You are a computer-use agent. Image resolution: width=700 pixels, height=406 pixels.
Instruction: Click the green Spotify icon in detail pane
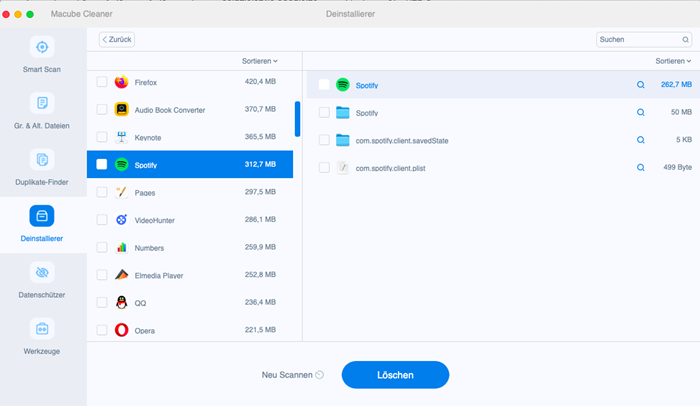coord(342,84)
